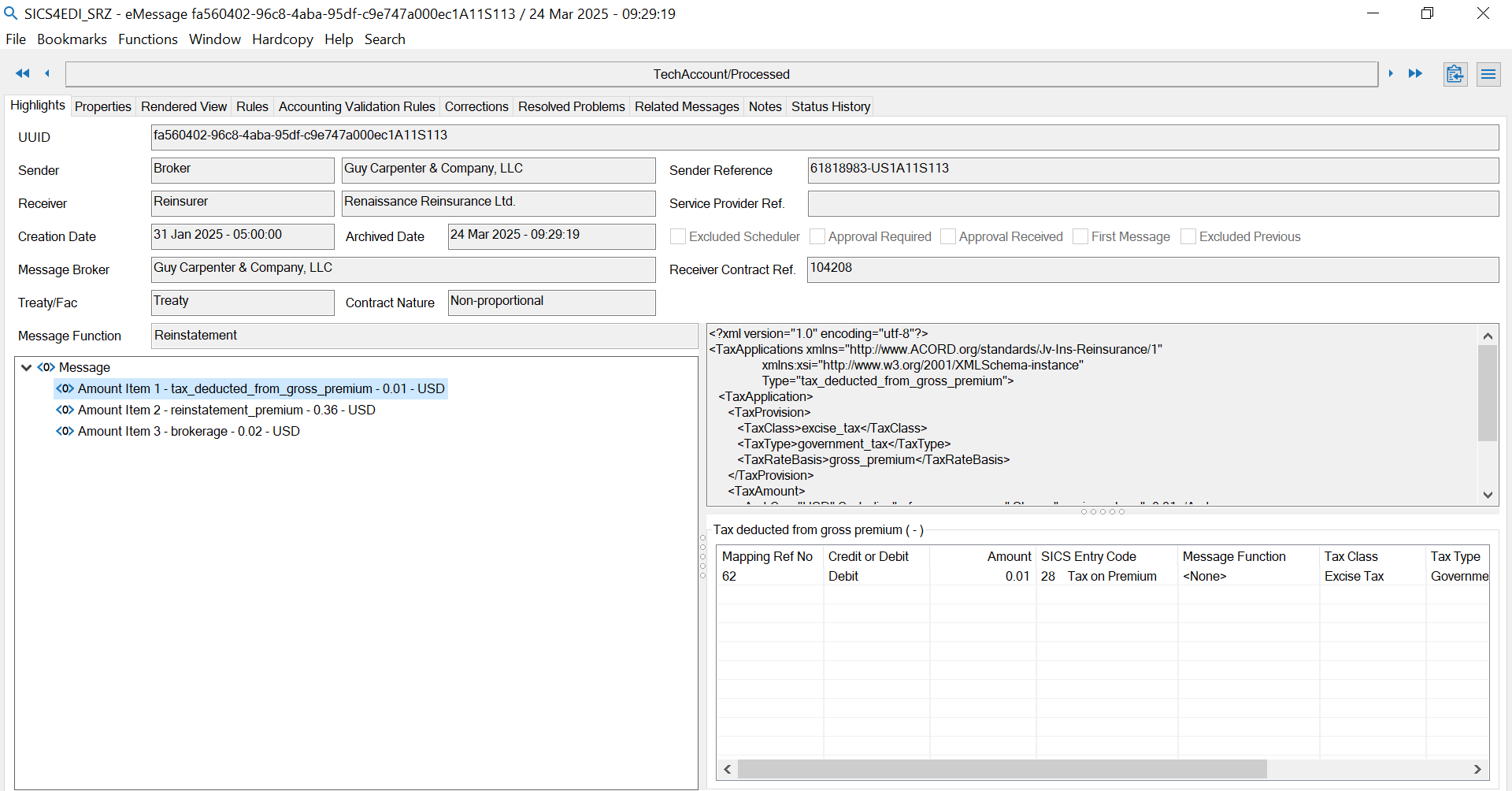Collapse the Message tree node
Image resolution: width=1512 pixels, height=791 pixels.
[26, 367]
